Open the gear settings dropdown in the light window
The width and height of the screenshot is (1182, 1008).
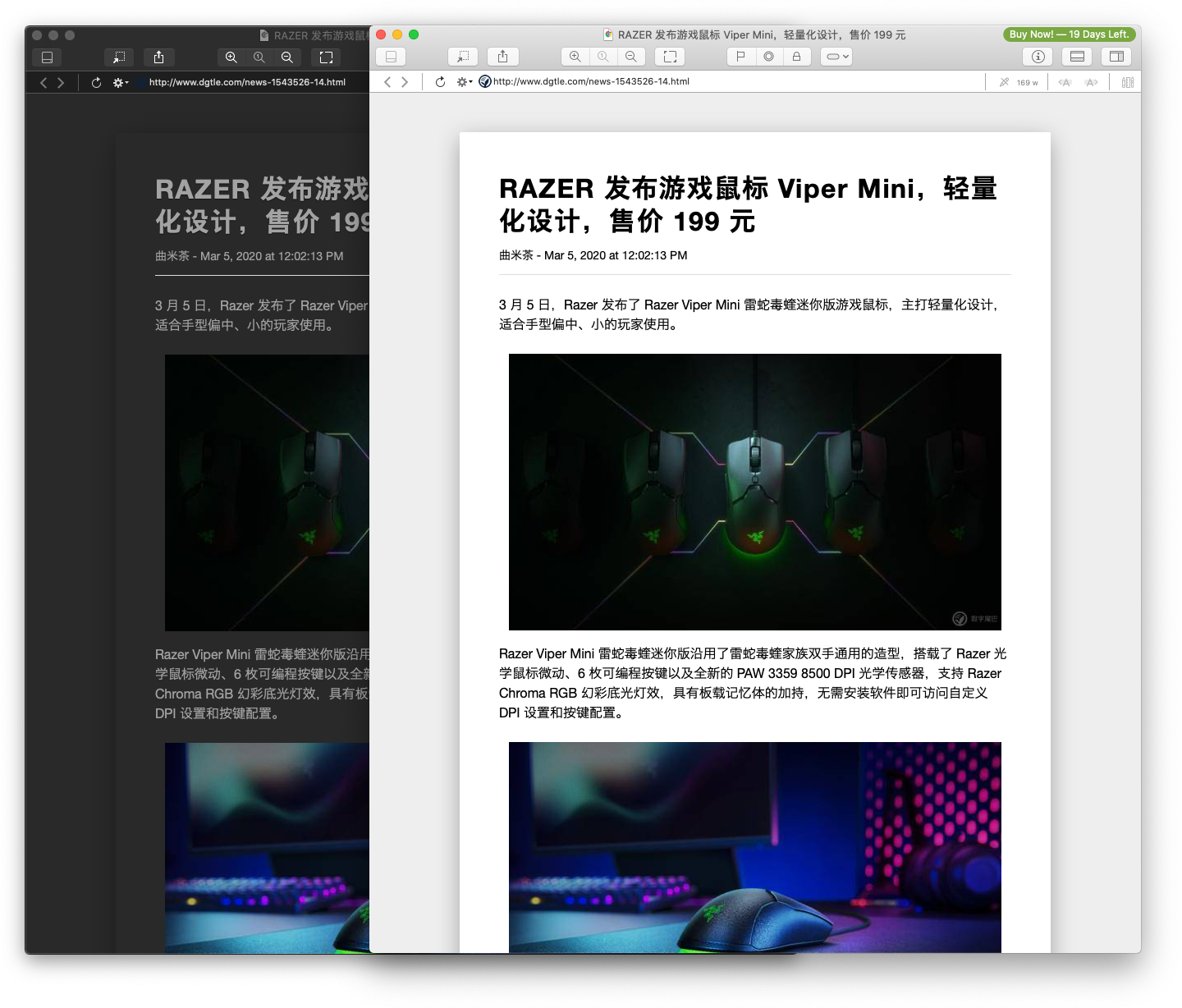[x=465, y=82]
